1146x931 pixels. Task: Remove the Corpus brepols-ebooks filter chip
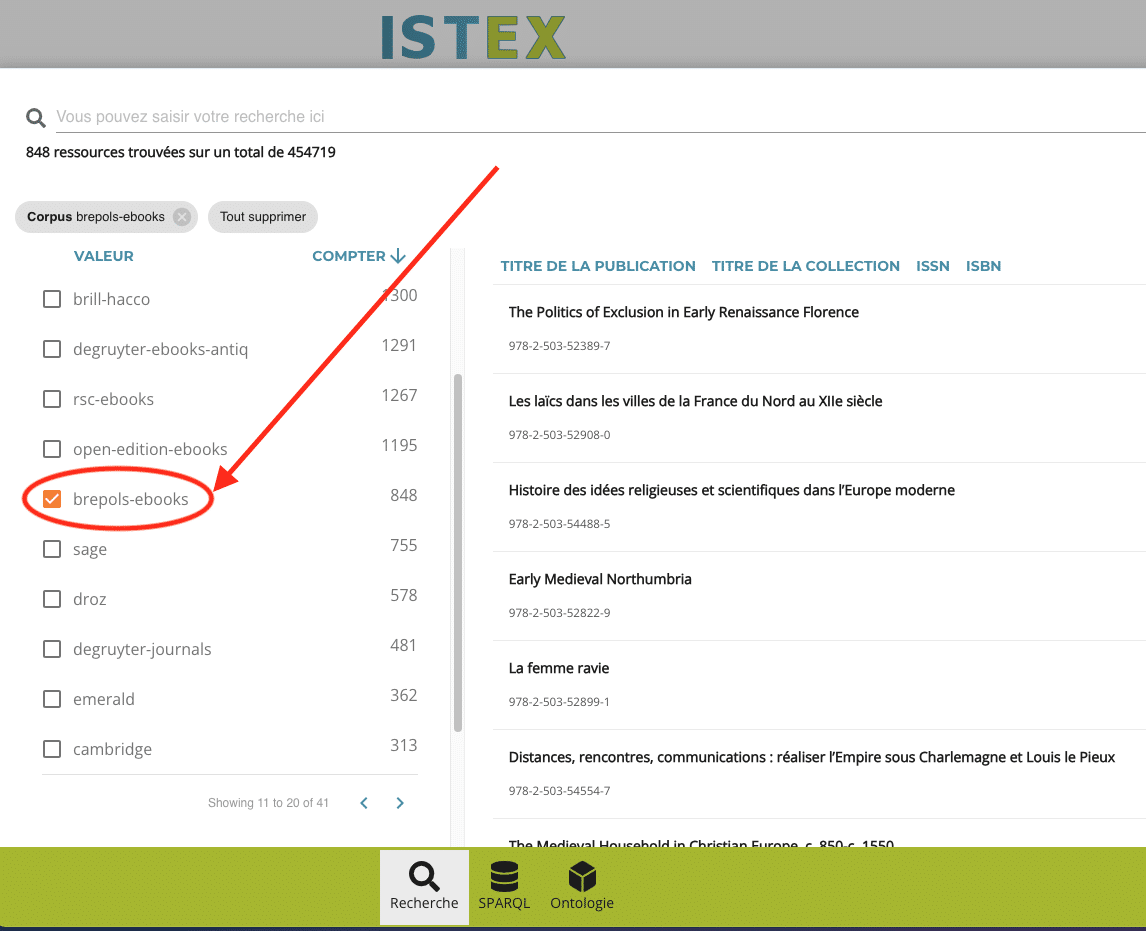182,217
